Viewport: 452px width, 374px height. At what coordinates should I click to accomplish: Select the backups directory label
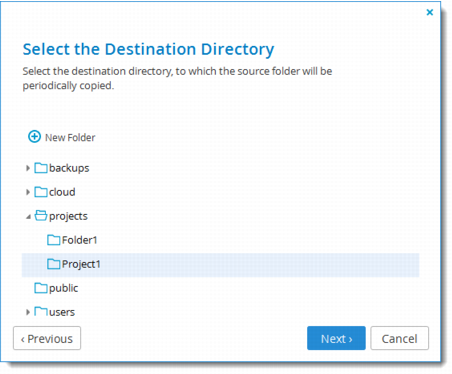(69, 168)
